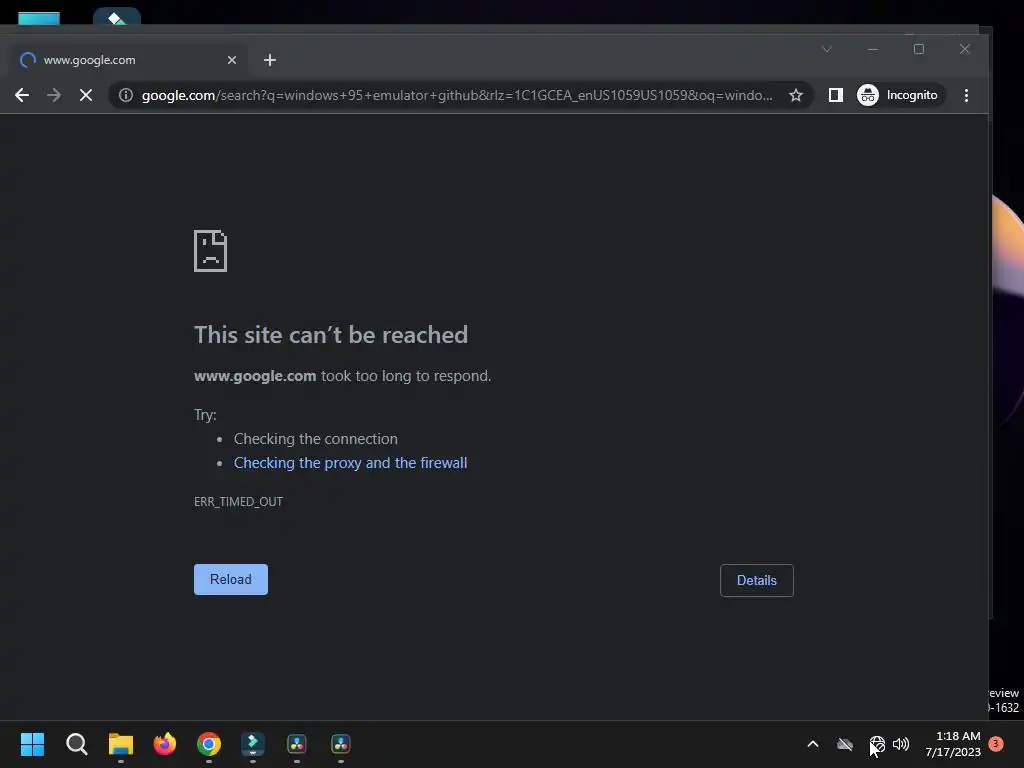This screenshot has height=768, width=1024.
Task: Open Chrome's three-dot menu
Action: click(x=967, y=95)
